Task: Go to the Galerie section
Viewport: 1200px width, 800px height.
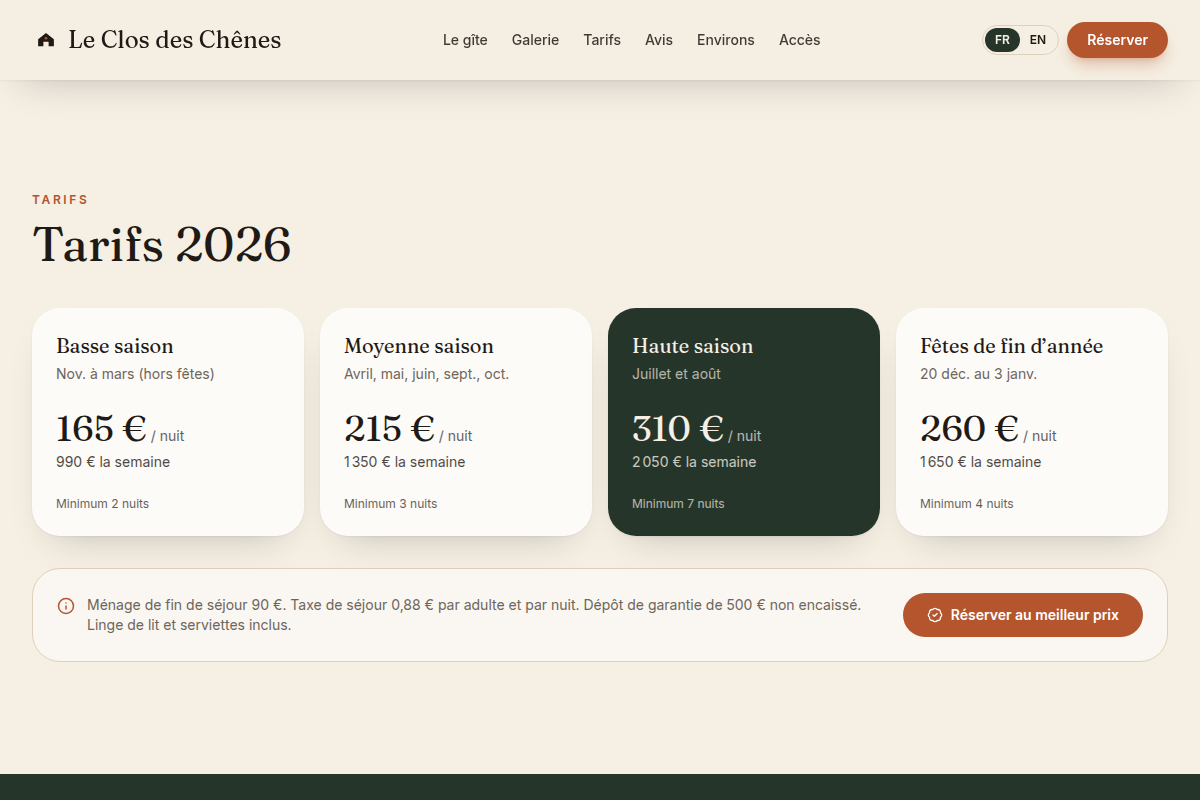Action: (x=535, y=40)
